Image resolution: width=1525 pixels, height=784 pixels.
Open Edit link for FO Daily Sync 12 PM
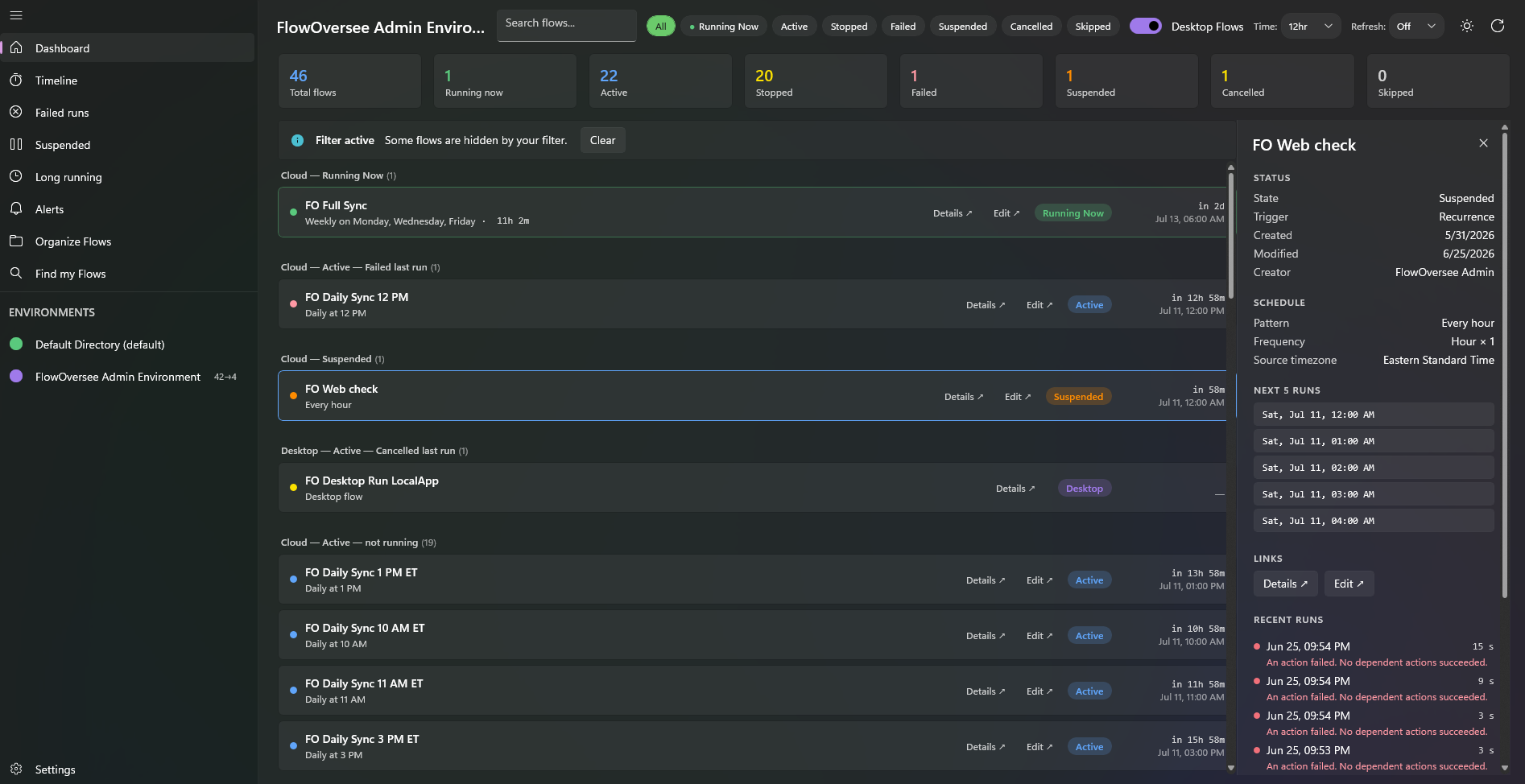[1039, 305]
